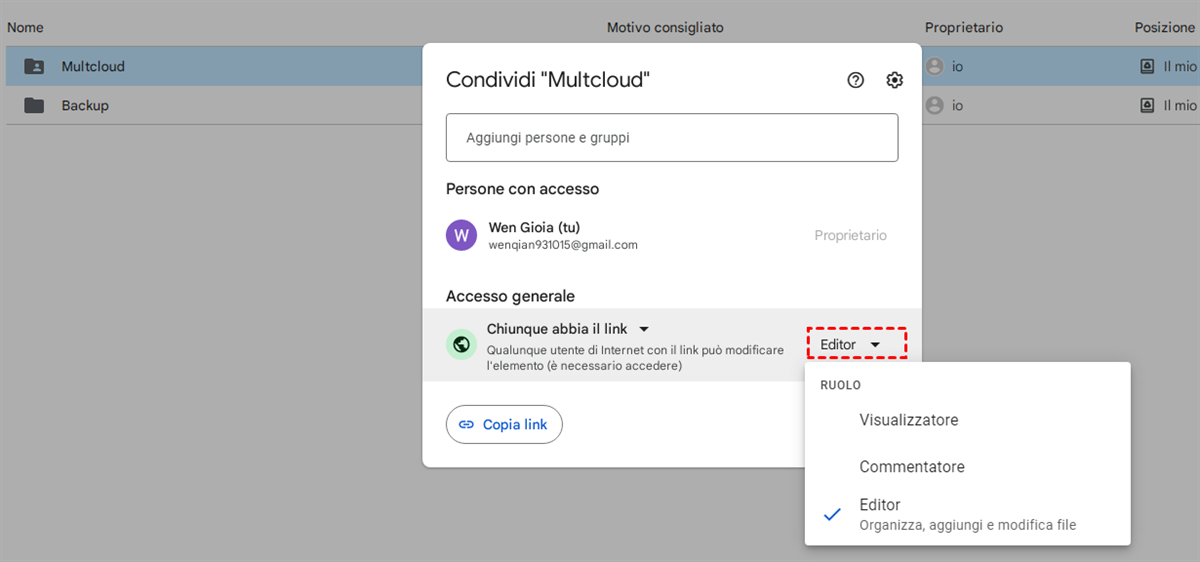1200x562 pixels.
Task: Click owner avatar icon in Backup row
Action: [x=935, y=105]
